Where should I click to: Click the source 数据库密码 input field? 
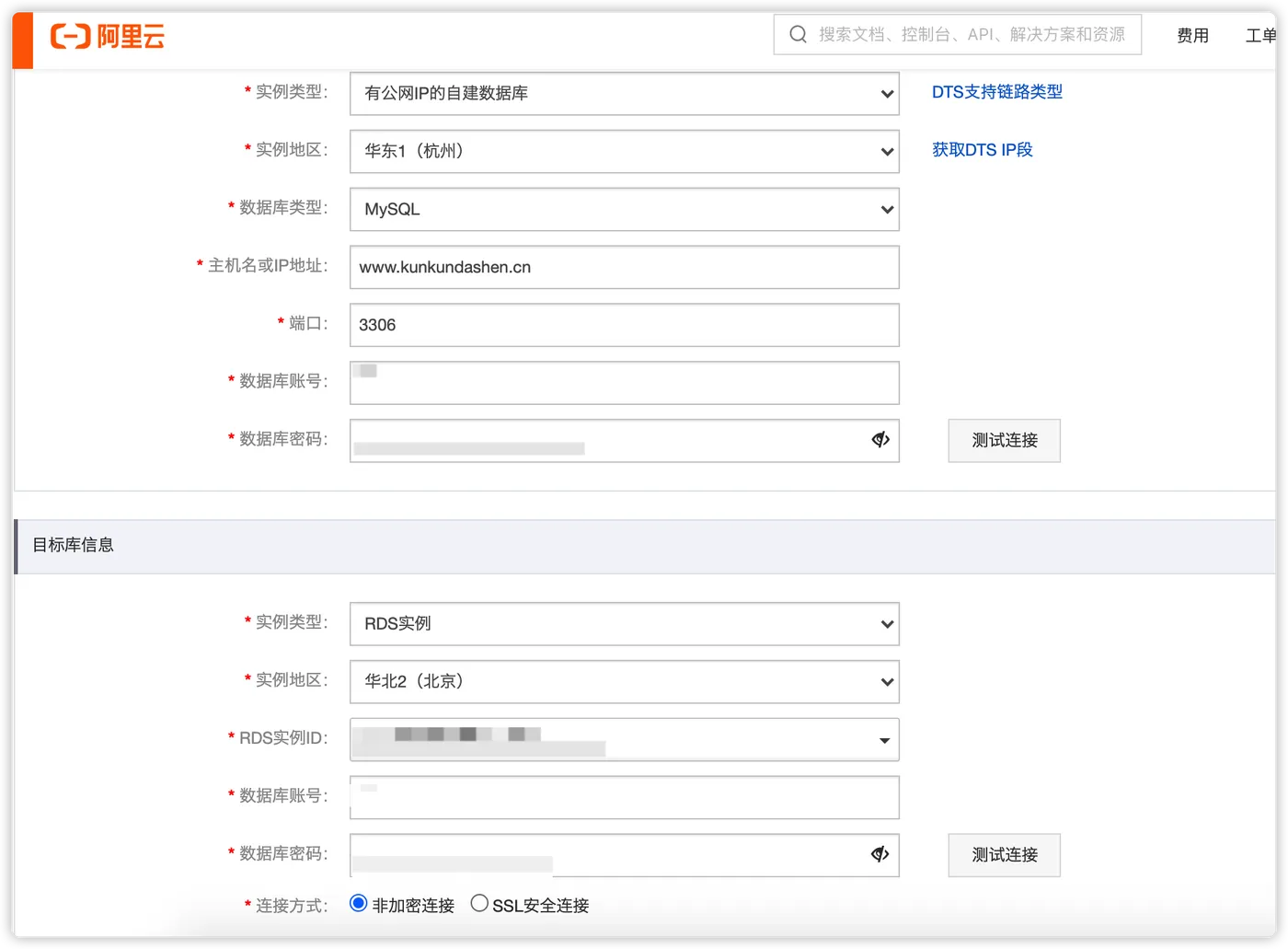coord(625,441)
